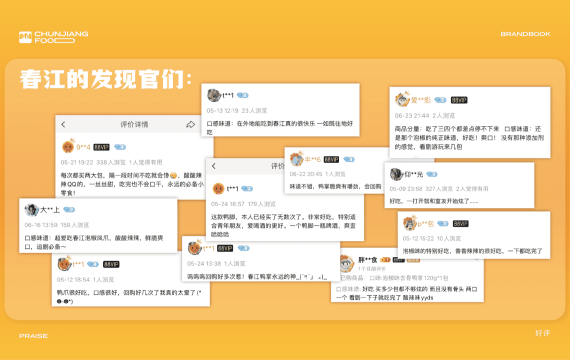This screenshot has height=360, width=570.
Task: Click review text beginning 每次都买两大包
Action: click(132, 184)
